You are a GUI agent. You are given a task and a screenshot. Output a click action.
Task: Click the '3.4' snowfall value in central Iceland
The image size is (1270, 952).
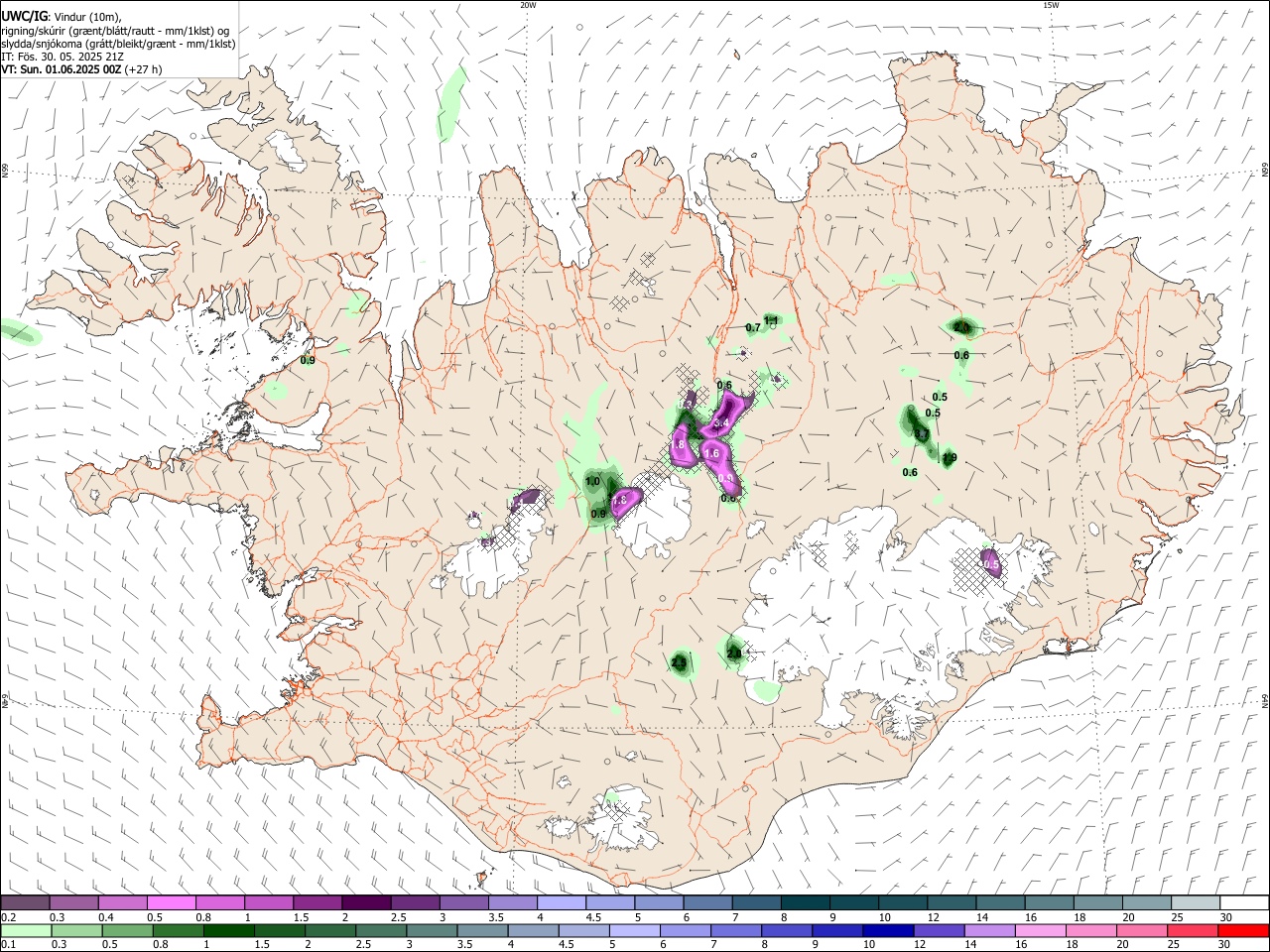pos(722,422)
